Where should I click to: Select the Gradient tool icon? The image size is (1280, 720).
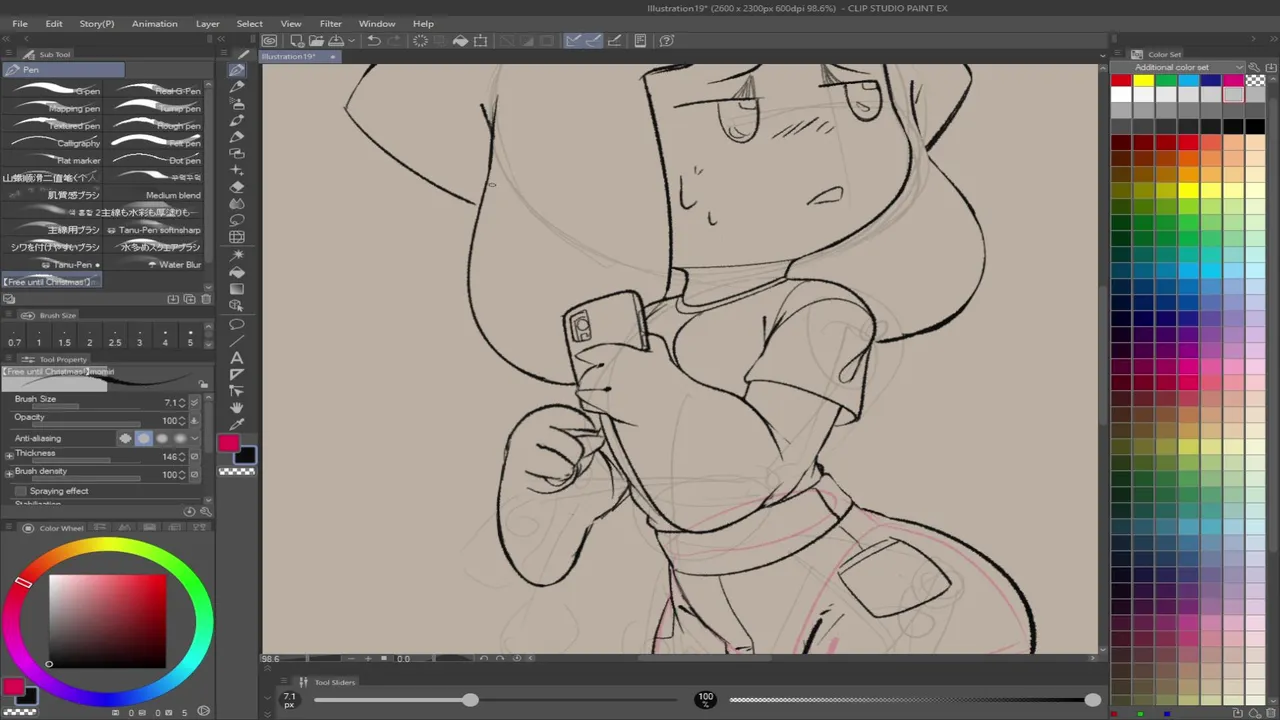pyautogui.click(x=237, y=289)
